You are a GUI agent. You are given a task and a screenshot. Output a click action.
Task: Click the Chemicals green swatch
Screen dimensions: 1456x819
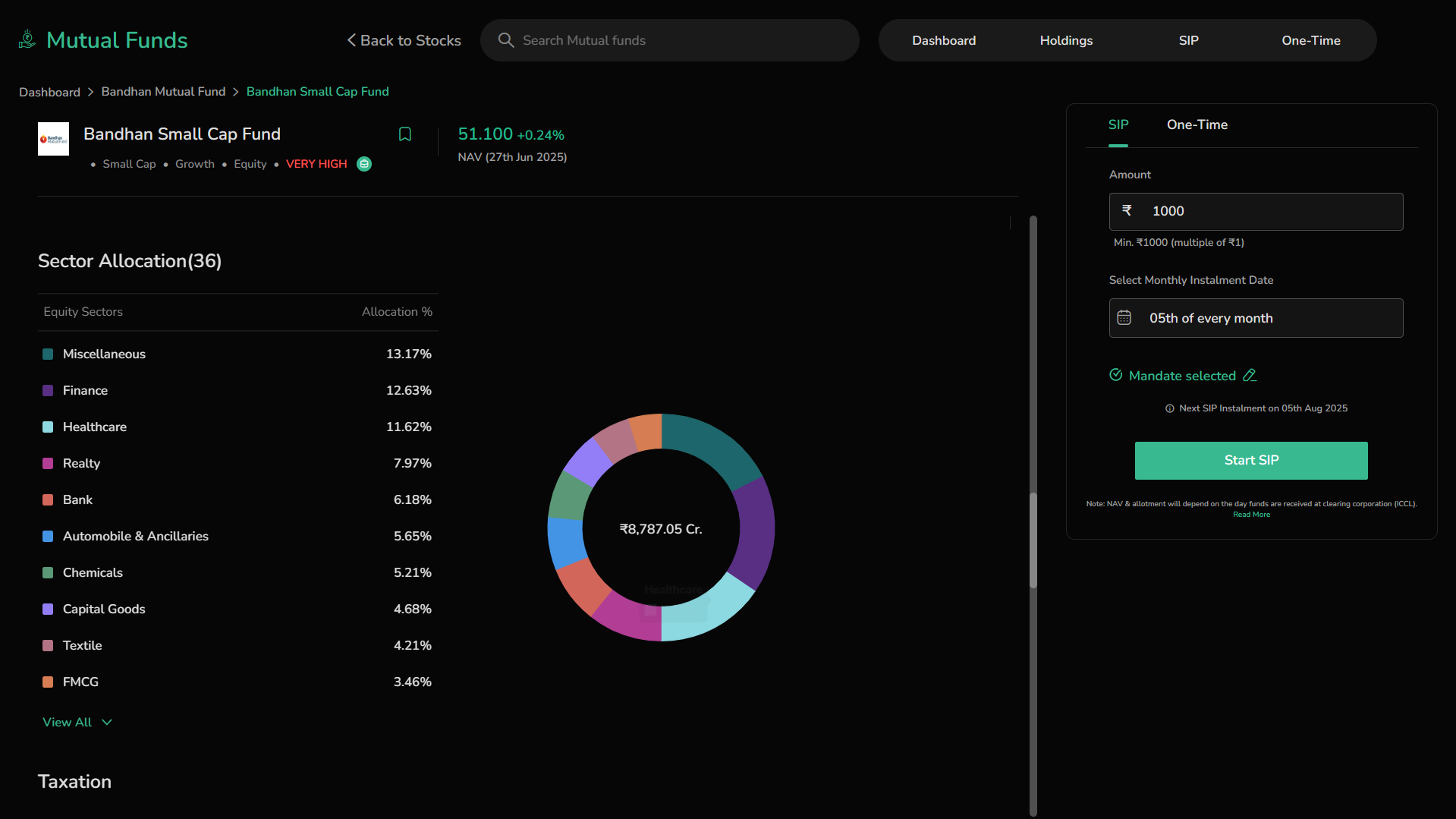(48, 573)
